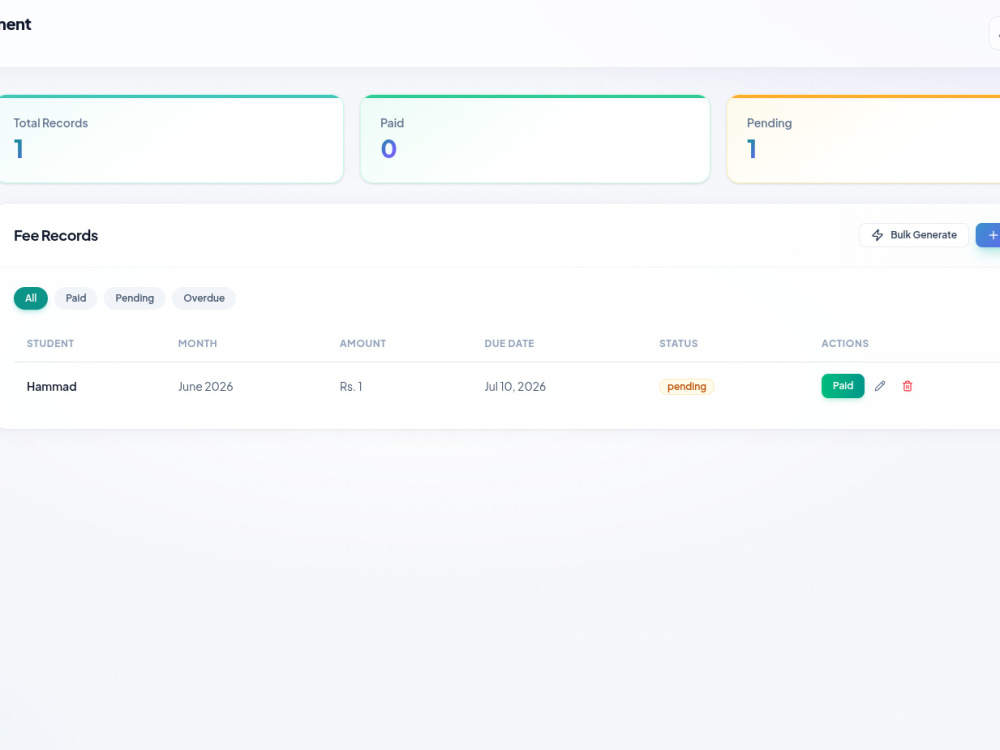Click the Fee Records heading

[56, 235]
